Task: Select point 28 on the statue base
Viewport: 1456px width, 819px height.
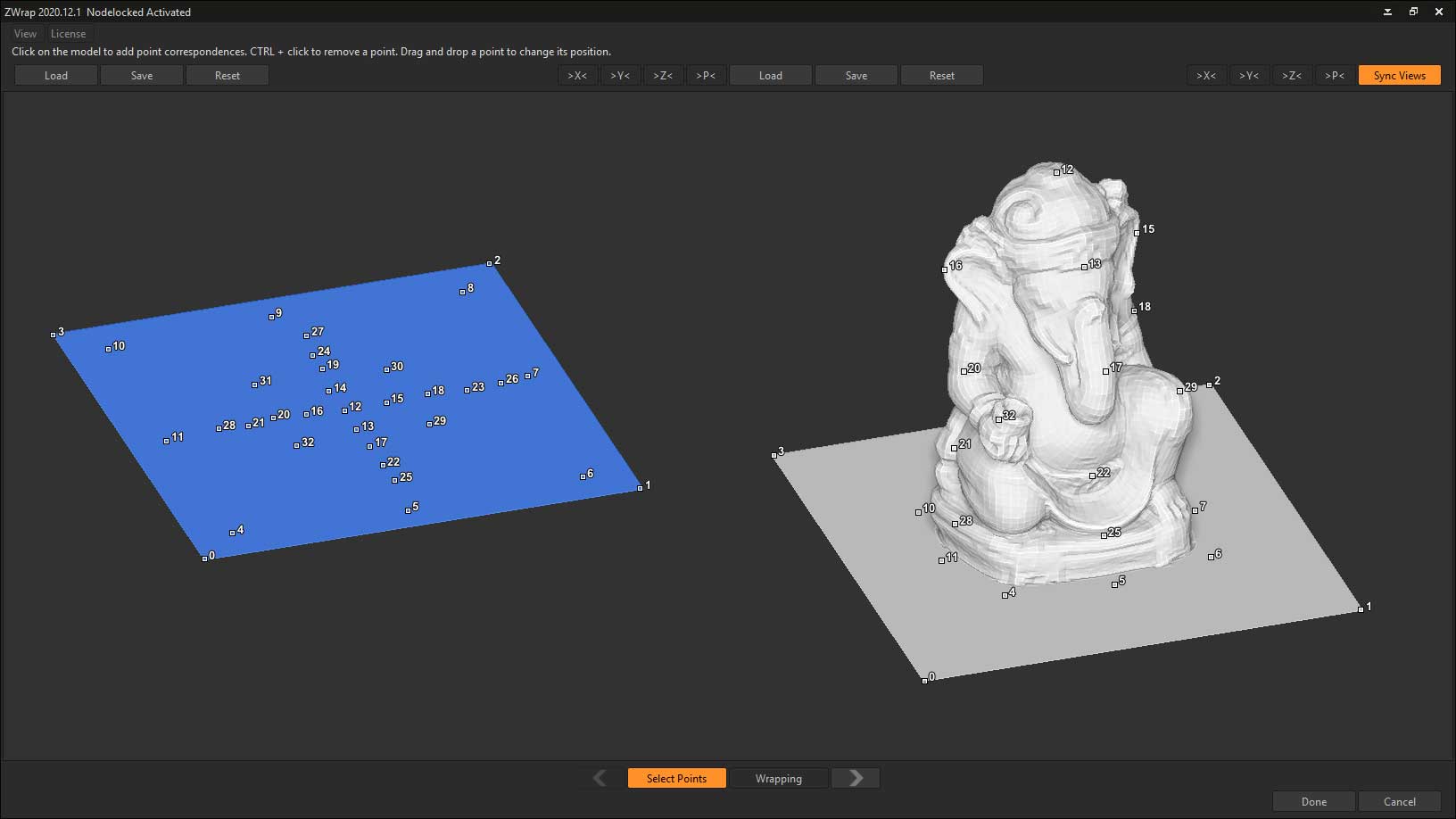Action: [955, 524]
